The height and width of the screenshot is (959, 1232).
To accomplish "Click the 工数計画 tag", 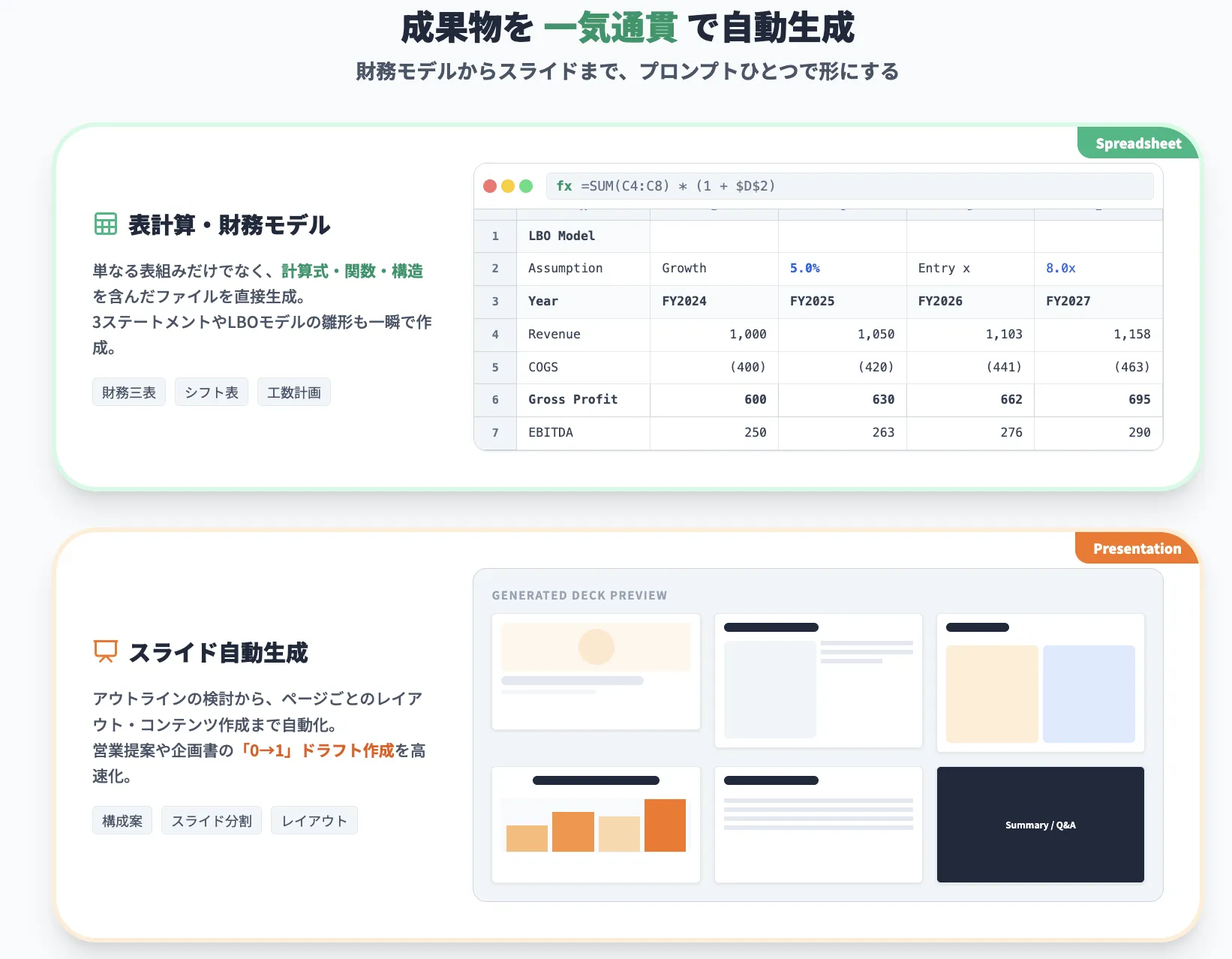I will tap(294, 392).
